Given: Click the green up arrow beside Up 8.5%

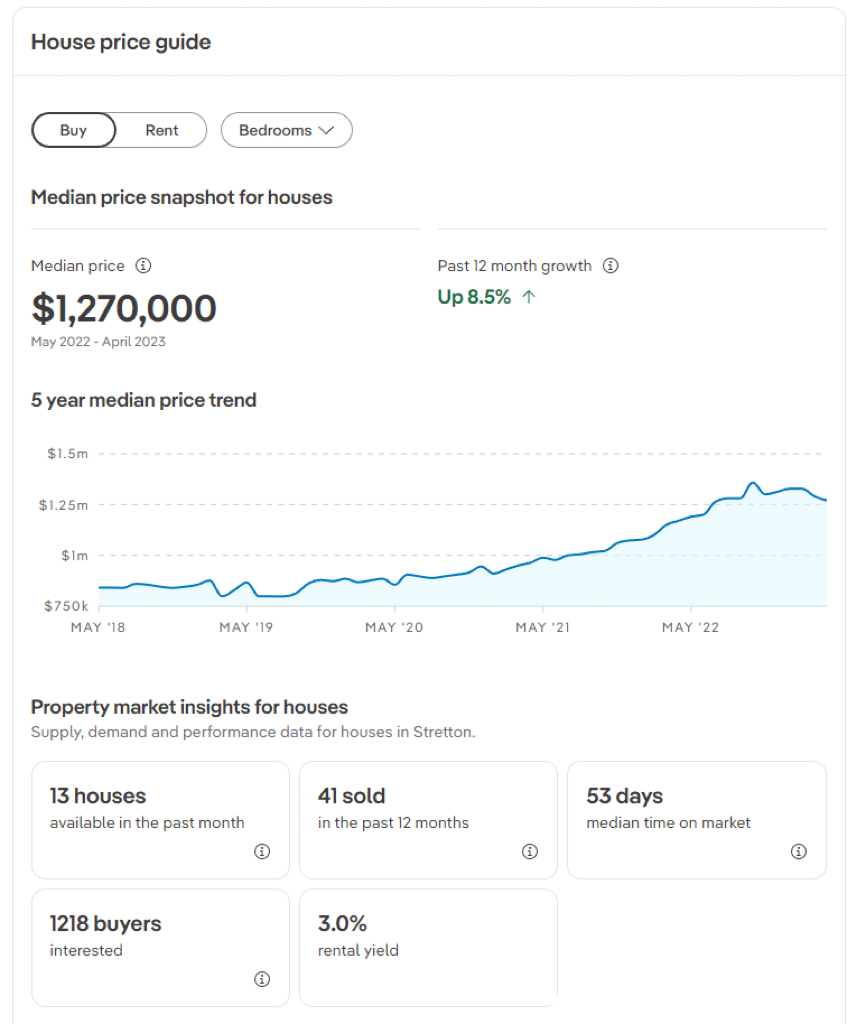Looking at the screenshot, I should click(529, 297).
